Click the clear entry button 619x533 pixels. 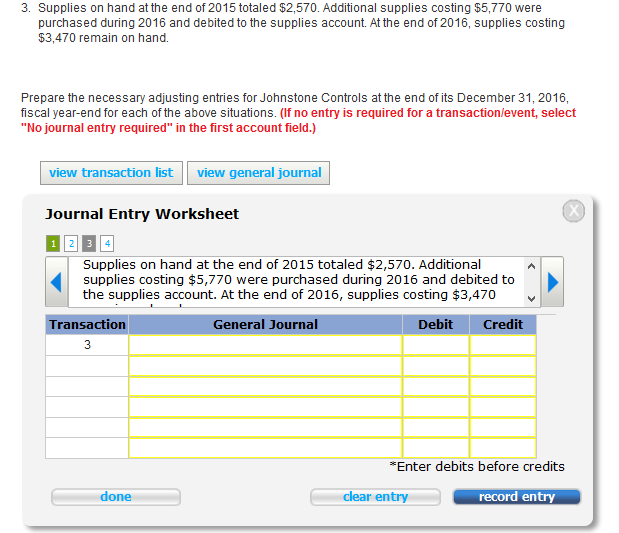coord(375,497)
